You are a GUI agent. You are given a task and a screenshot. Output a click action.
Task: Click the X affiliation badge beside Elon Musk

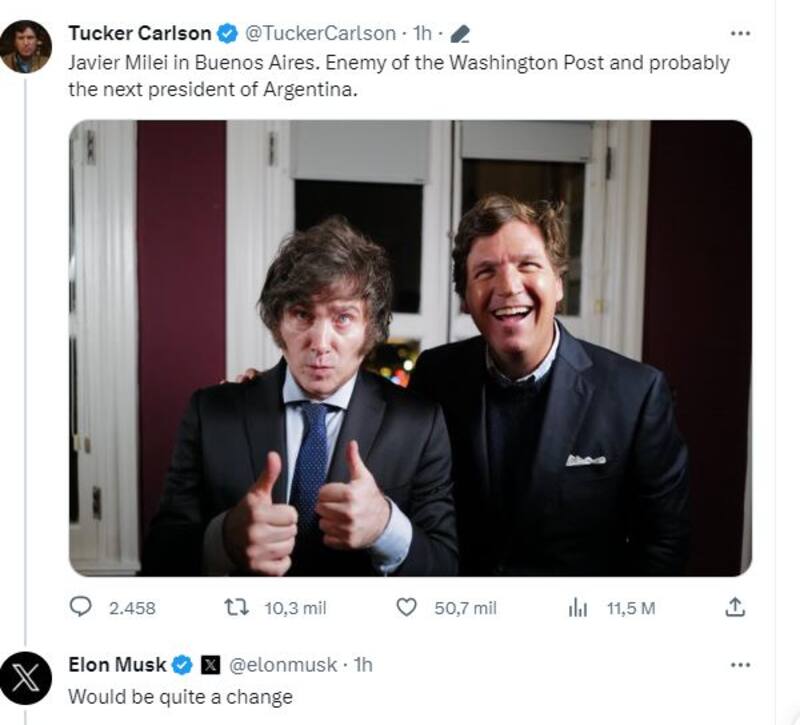[x=210, y=664]
